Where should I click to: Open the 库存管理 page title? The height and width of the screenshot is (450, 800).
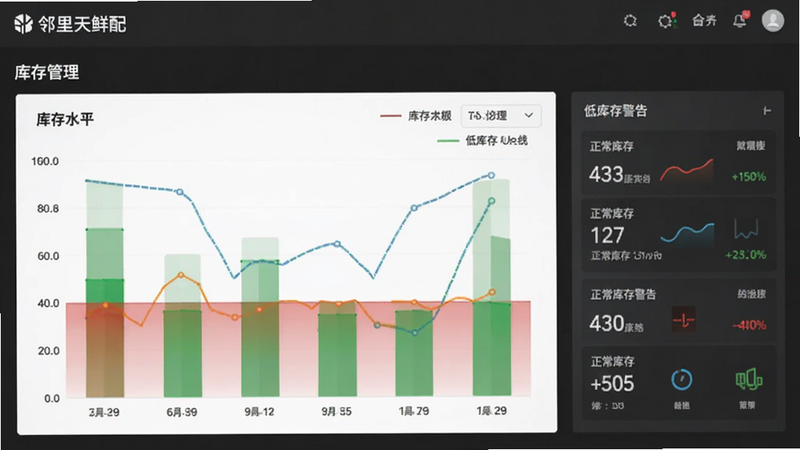[46, 72]
